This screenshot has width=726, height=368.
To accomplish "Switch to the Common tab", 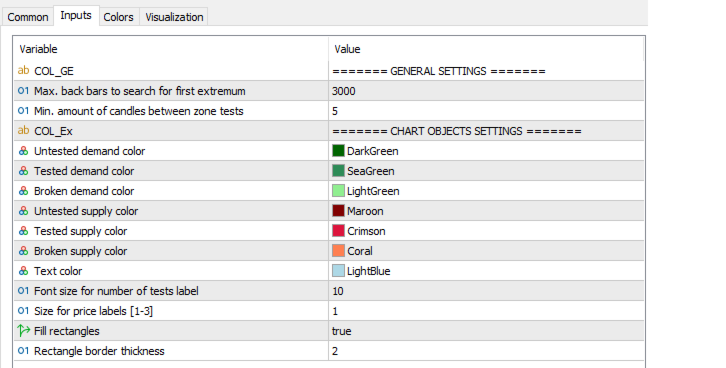I will [28, 17].
